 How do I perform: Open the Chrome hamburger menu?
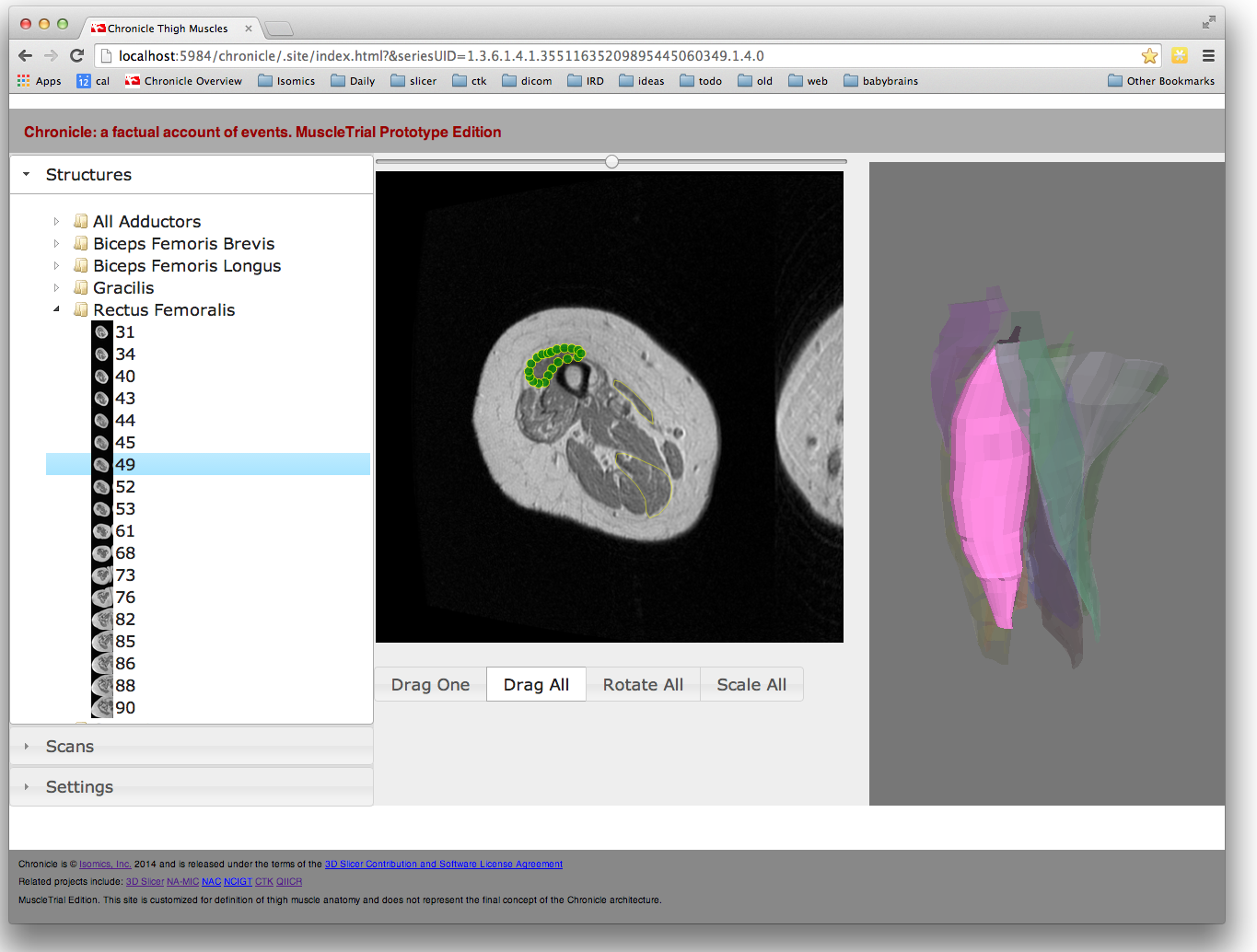tap(1208, 56)
